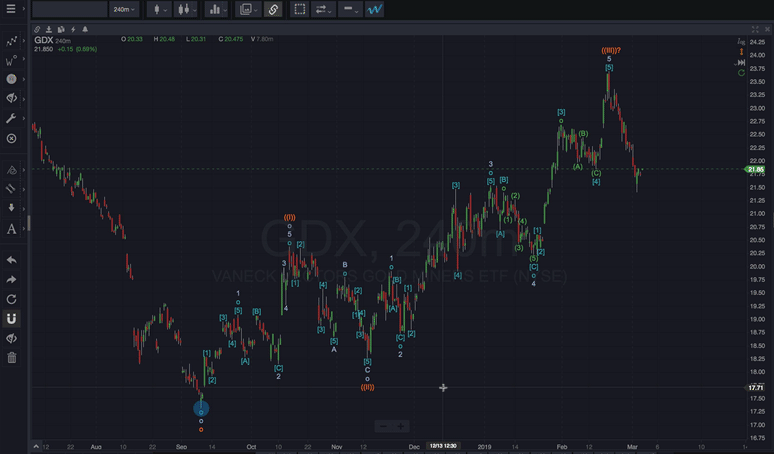Toggle the log scale button
Screen dimensions: 774x454
click(x=741, y=41)
